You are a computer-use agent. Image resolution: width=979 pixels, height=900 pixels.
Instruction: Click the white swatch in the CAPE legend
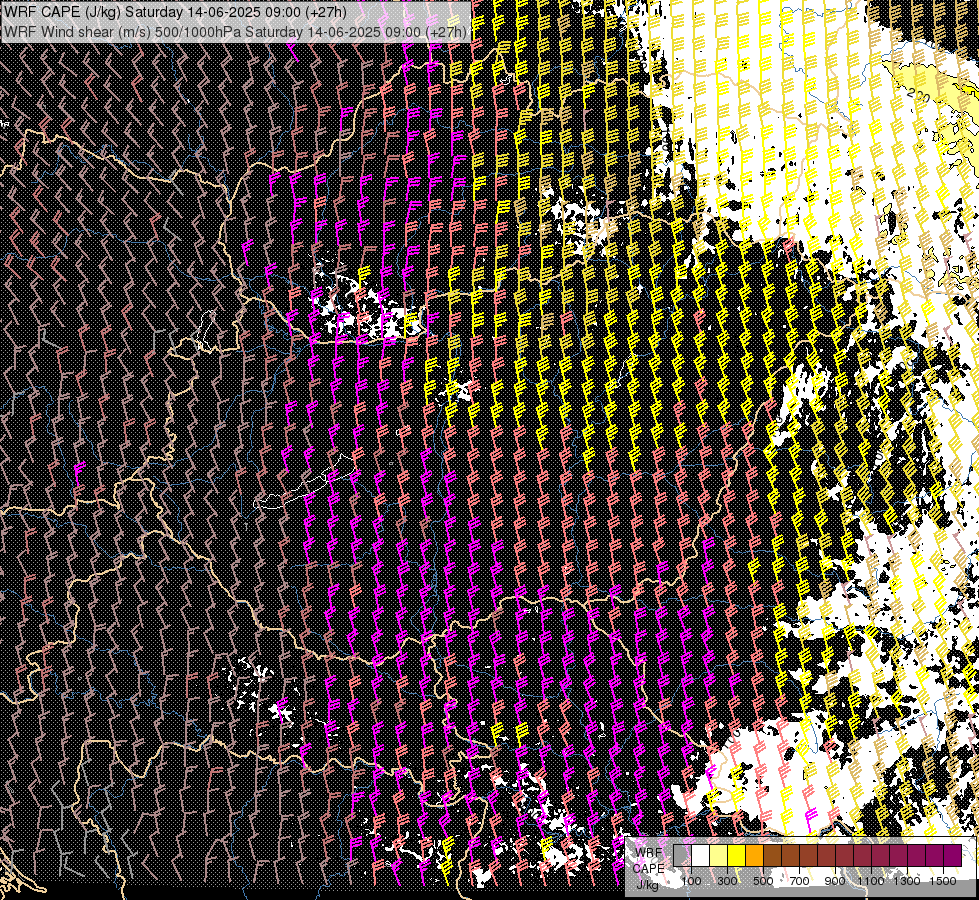tap(701, 855)
